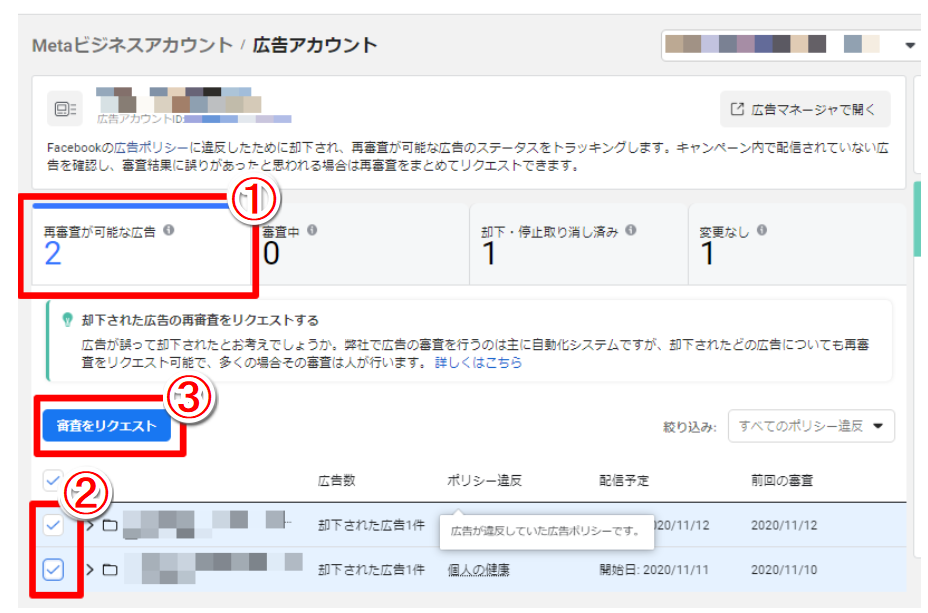The width and height of the screenshot is (928, 613).
Task: Click 広告マネージャで開く button
Action: point(804,108)
